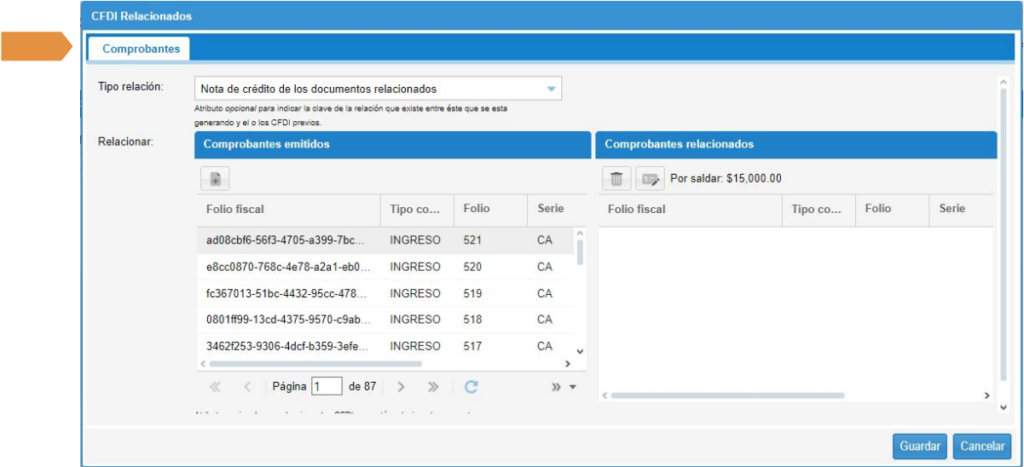This screenshot has width=1024, height=467.
Task: Go to previous page of emitted comprobantes
Action: tap(248, 387)
